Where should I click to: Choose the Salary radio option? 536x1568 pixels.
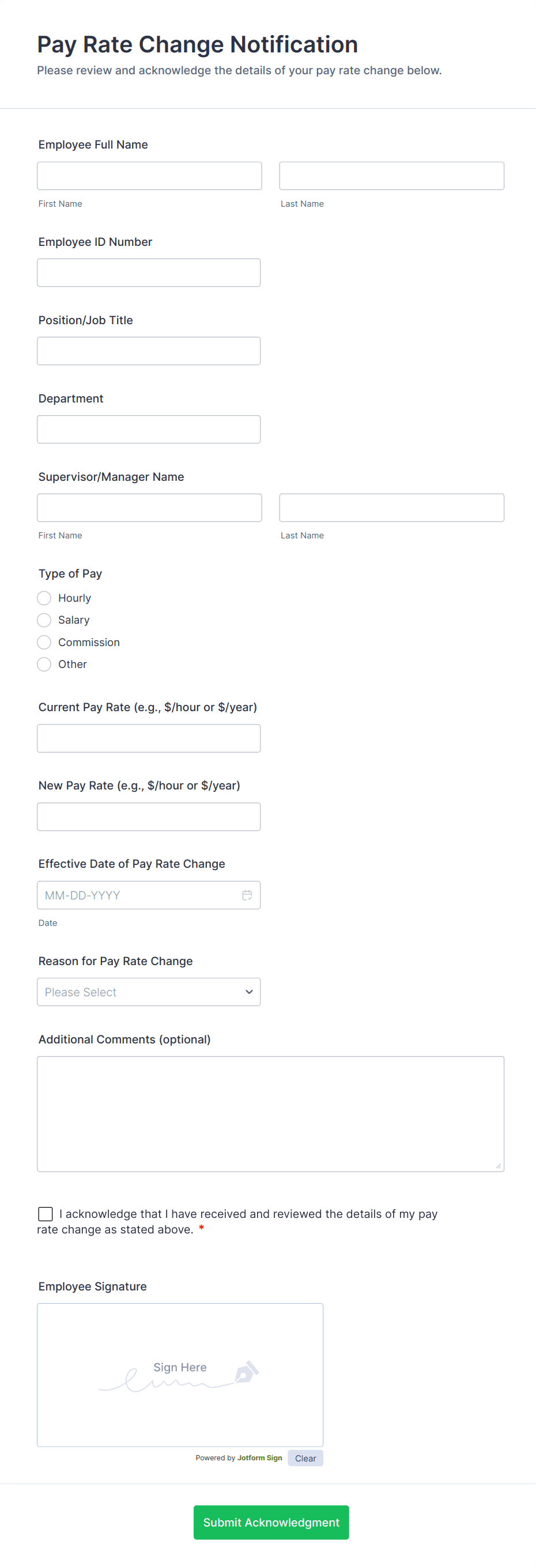click(44, 620)
